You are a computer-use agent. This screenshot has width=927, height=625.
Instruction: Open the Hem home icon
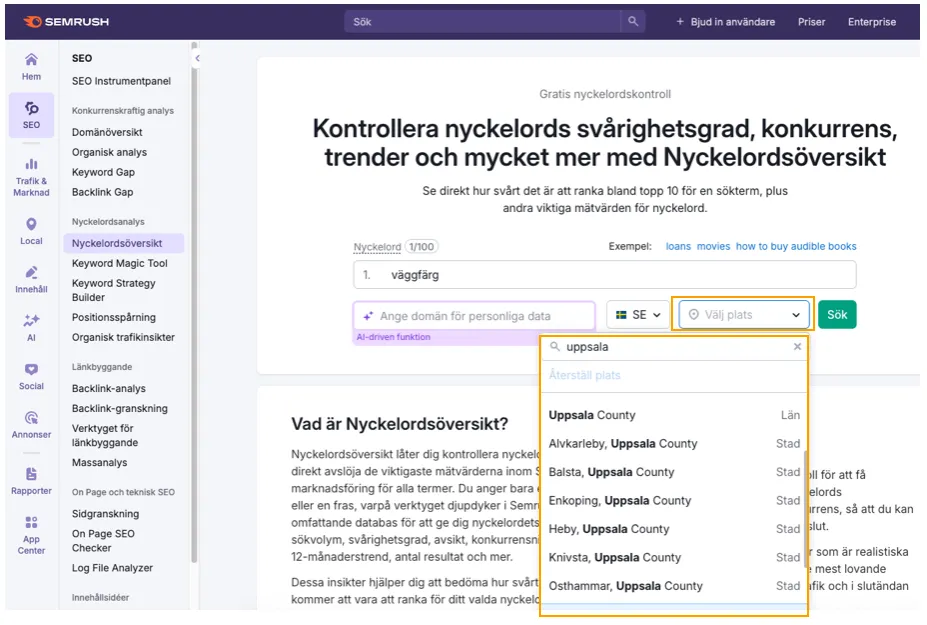point(31,67)
